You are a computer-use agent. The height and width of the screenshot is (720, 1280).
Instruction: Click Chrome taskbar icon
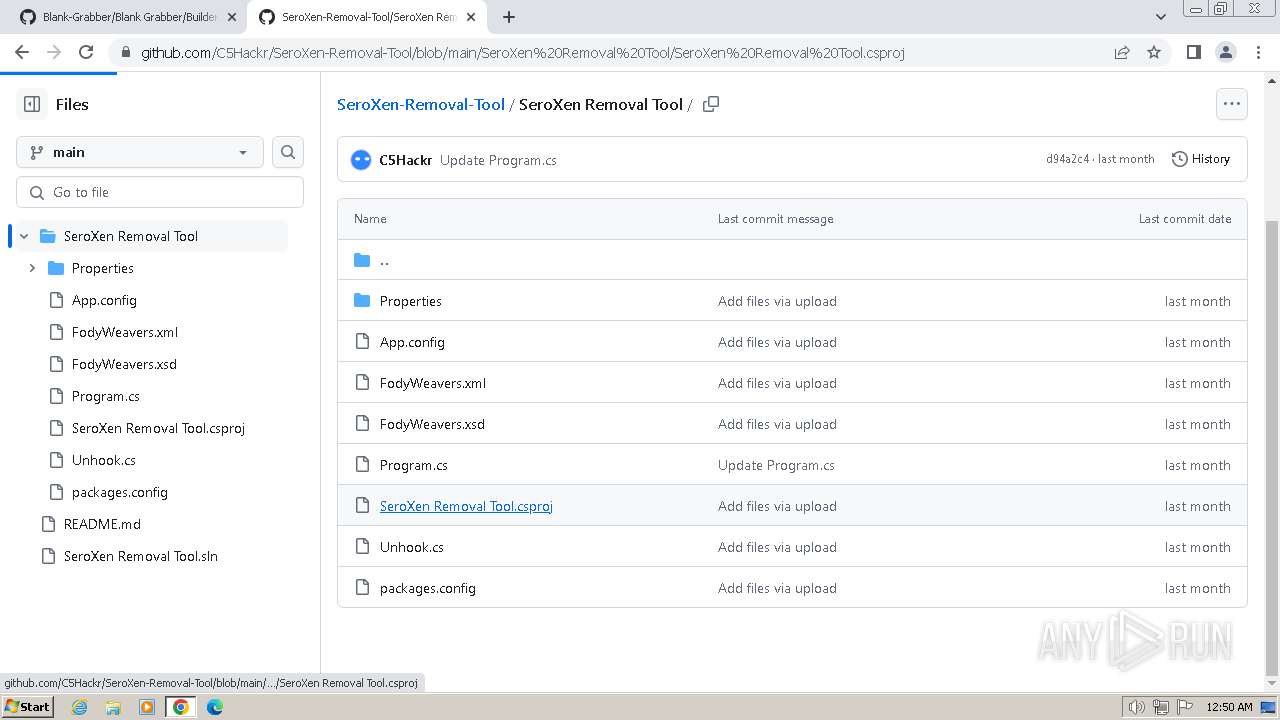click(181, 707)
